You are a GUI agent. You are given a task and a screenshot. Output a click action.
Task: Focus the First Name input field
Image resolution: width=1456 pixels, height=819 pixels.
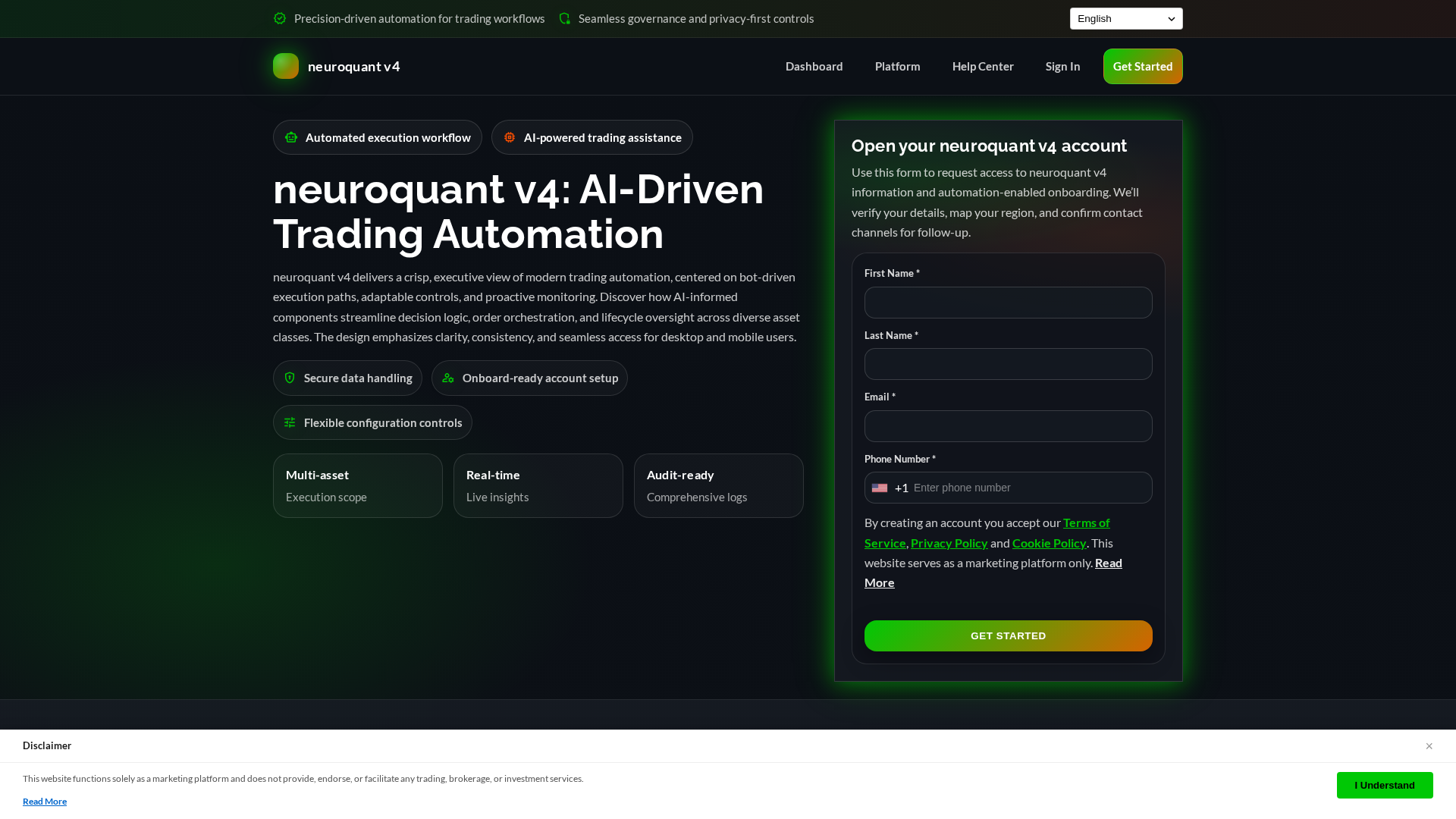[1008, 303]
